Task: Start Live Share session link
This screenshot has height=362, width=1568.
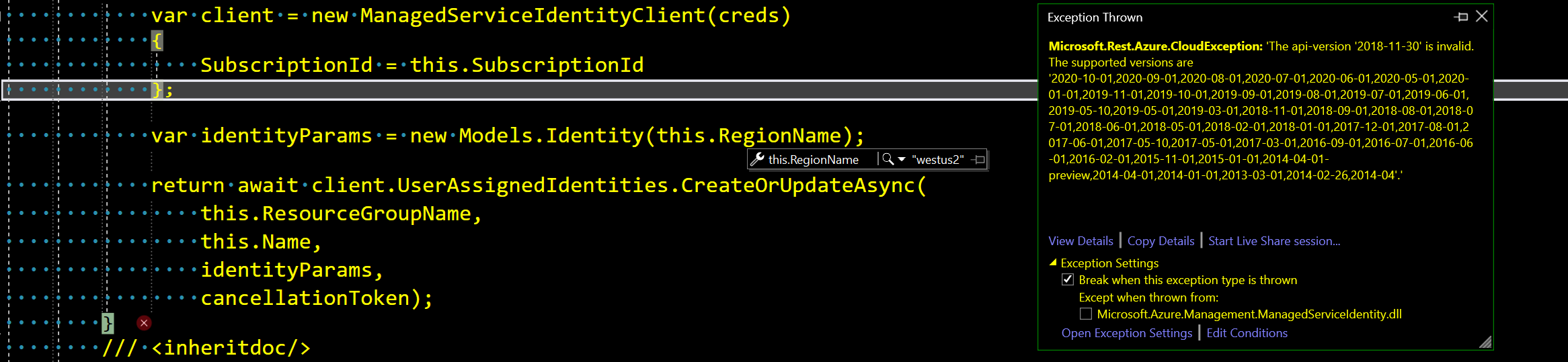Action: coord(1274,240)
